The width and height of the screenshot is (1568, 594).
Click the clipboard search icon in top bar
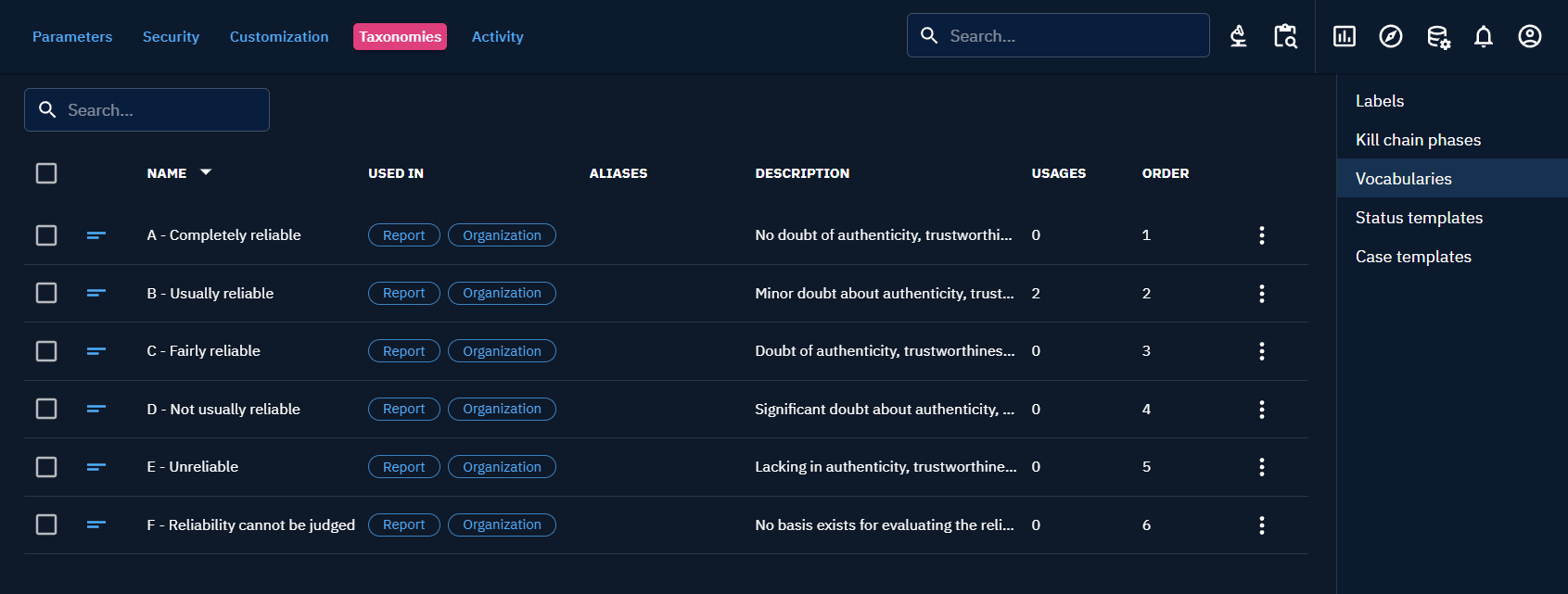1285,36
